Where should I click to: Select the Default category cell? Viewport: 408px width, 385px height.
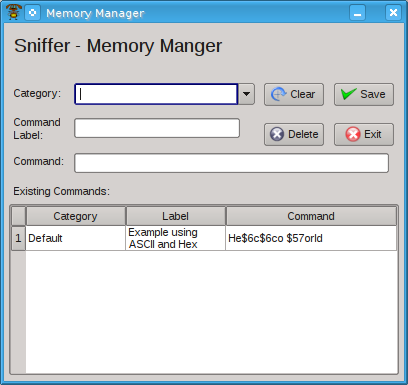(x=76, y=238)
